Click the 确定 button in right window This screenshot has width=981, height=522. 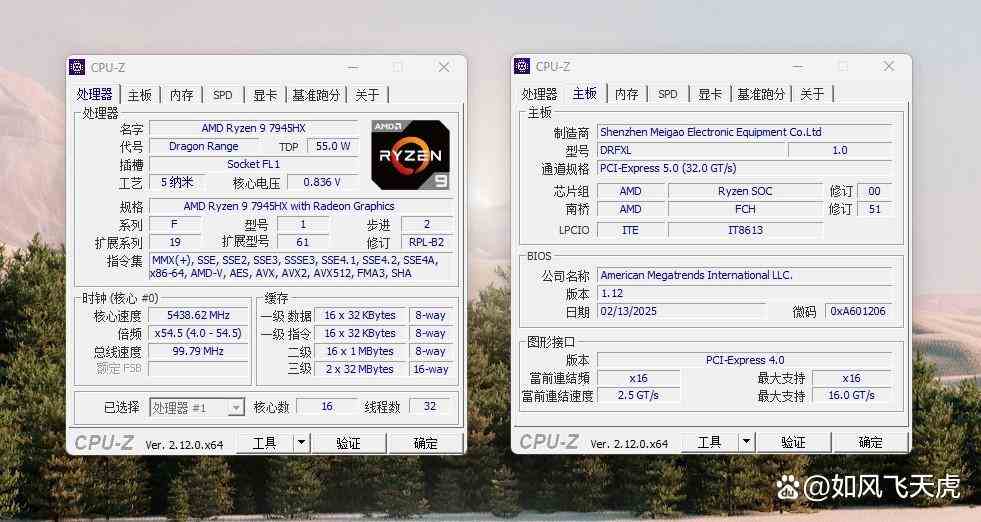870,443
